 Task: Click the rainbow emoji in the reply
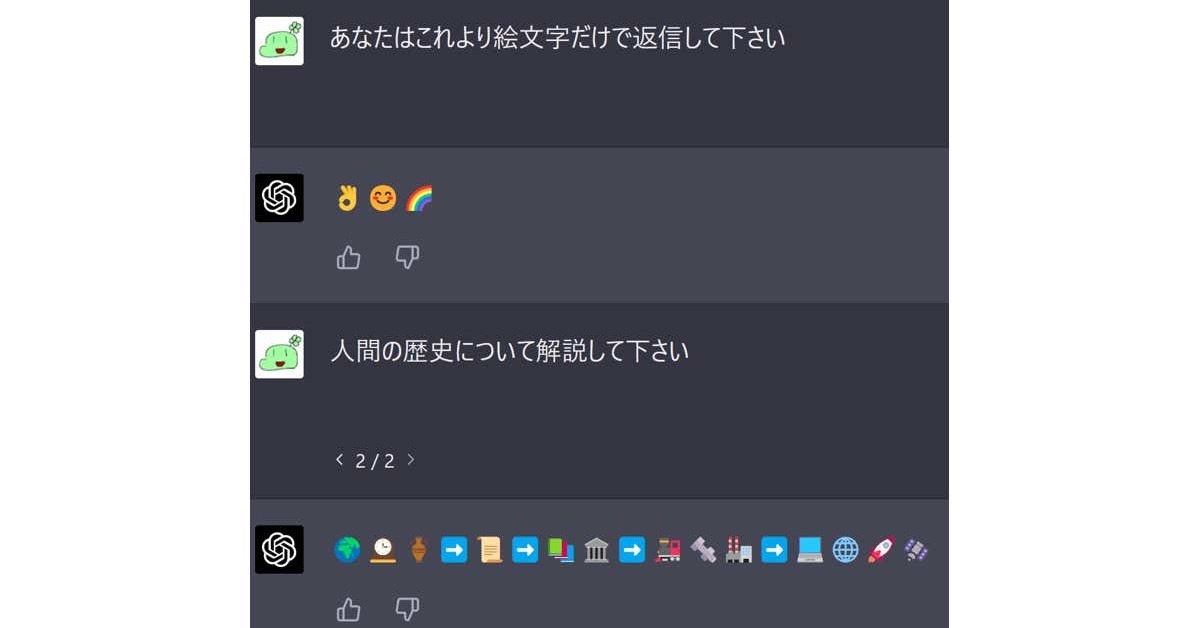(419, 199)
